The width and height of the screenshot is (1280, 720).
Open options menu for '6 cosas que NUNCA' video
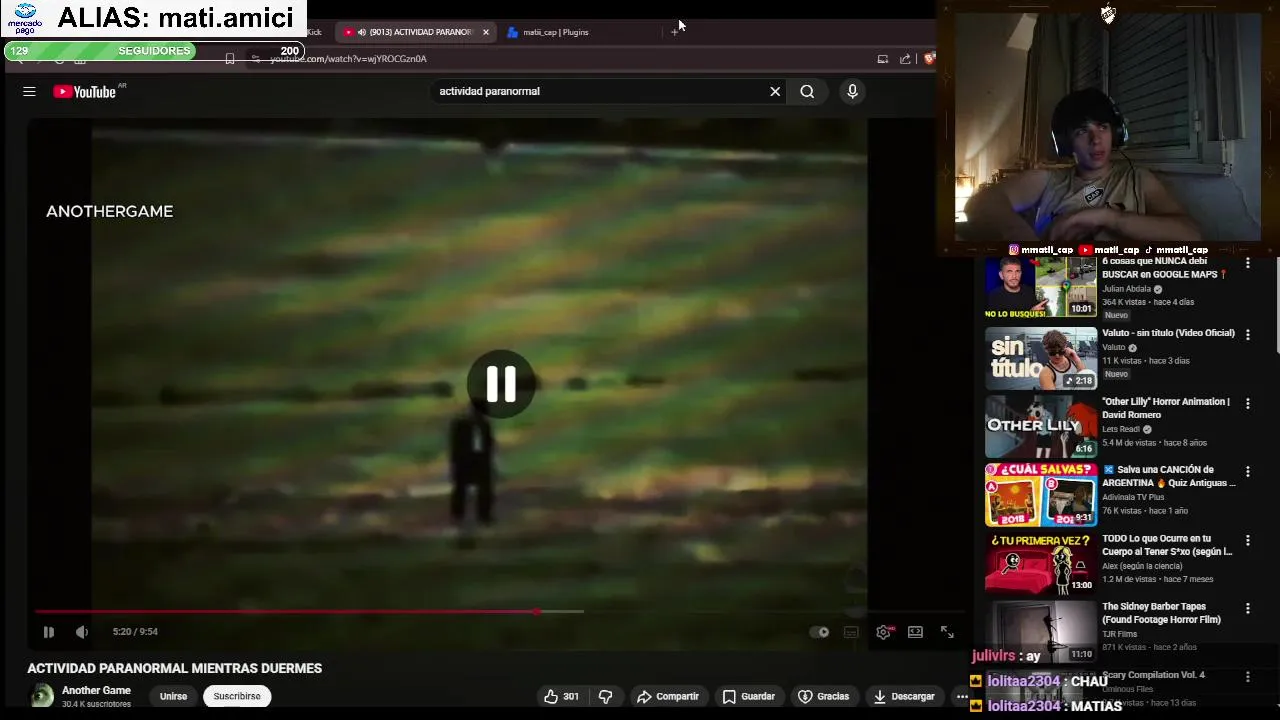(1247, 263)
